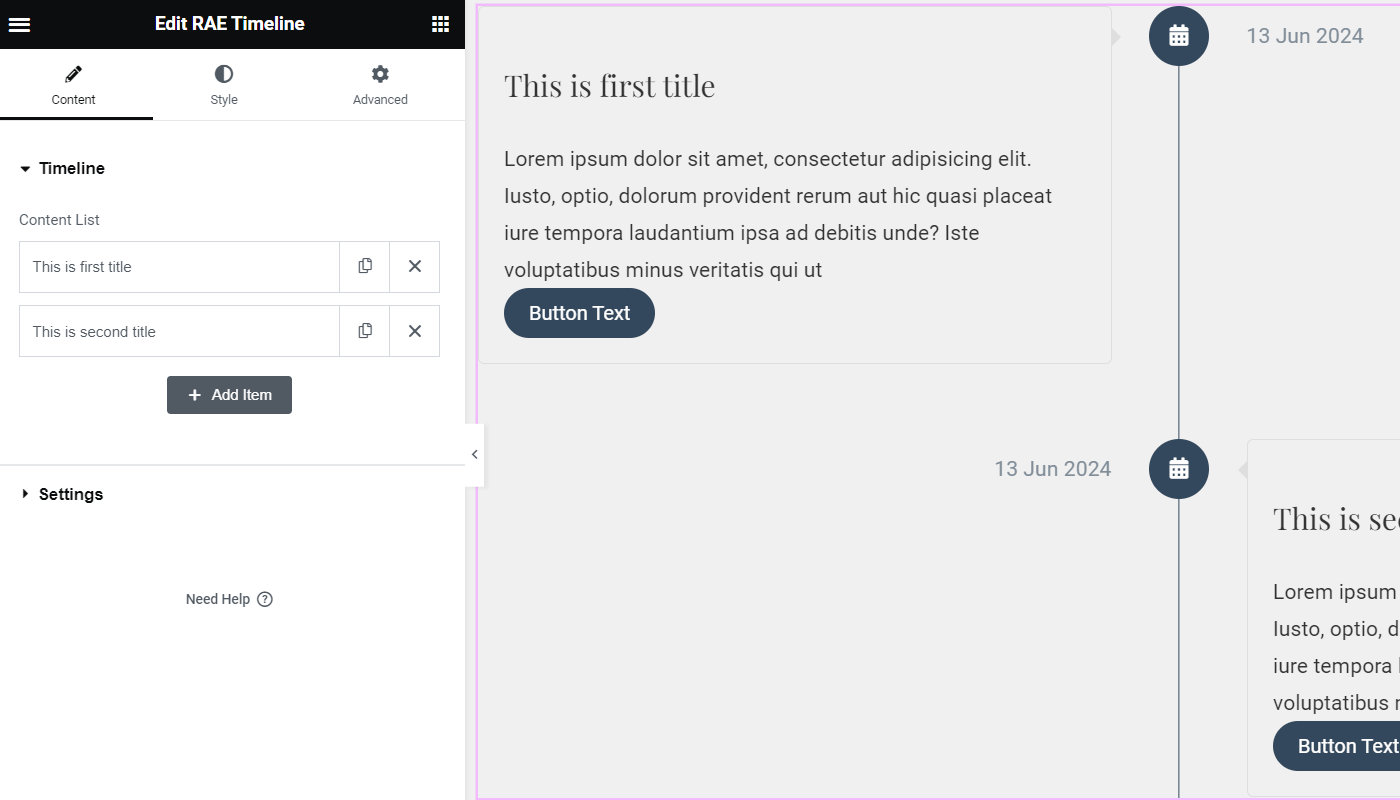Image resolution: width=1400 pixels, height=800 pixels.
Task: Expand the Settings section
Action: click(x=62, y=494)
